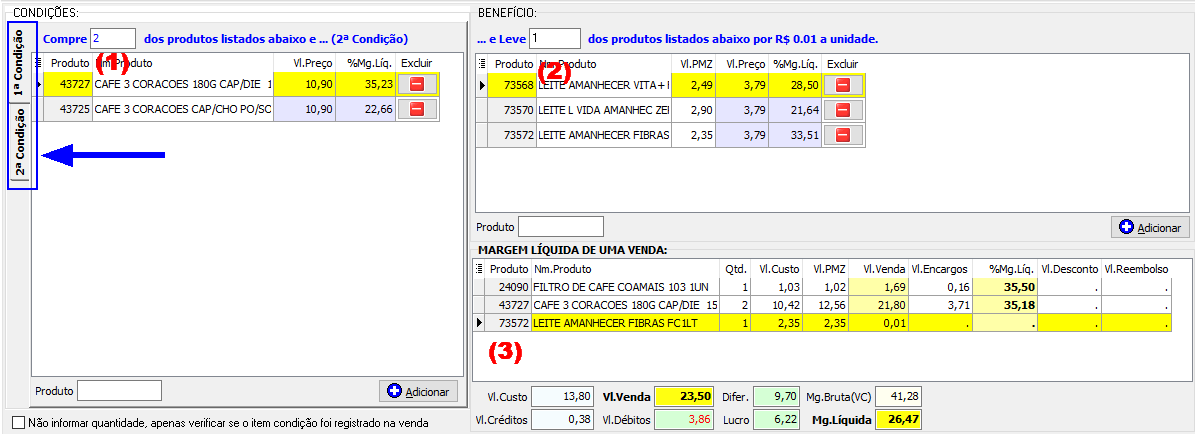
Task: Click the Lucro field 6,22
Action: pos(777,419)
